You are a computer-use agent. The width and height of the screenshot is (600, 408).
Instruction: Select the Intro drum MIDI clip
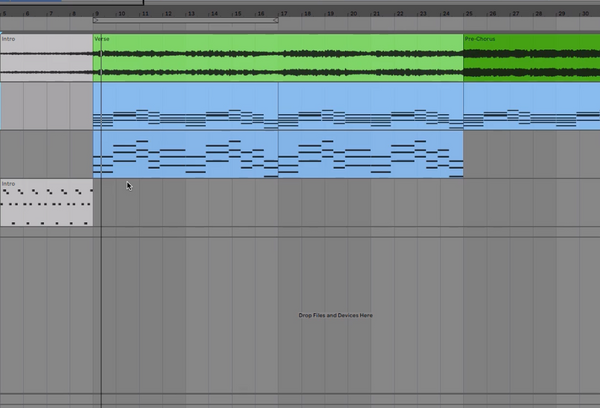[x=47, y=203]
